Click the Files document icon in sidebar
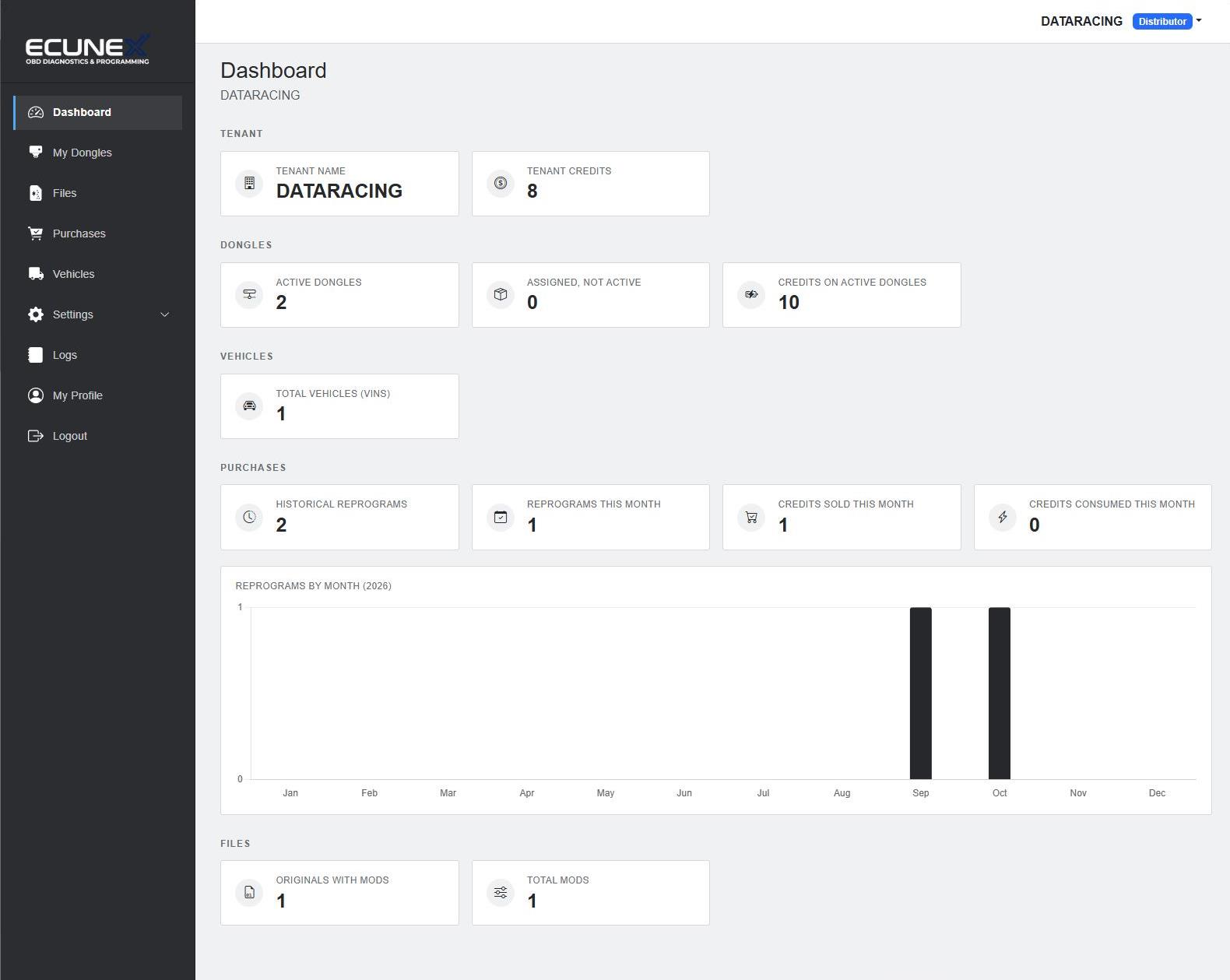Viewport: 1230px width, 980px height. tap(36, 193)
